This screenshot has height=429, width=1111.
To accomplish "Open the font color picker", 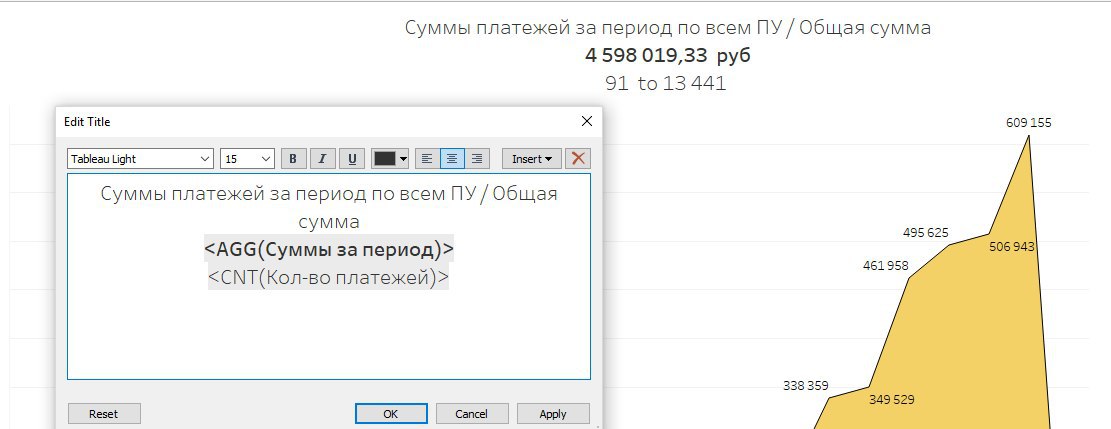I will pyautogui.click(x=390, y=159).
